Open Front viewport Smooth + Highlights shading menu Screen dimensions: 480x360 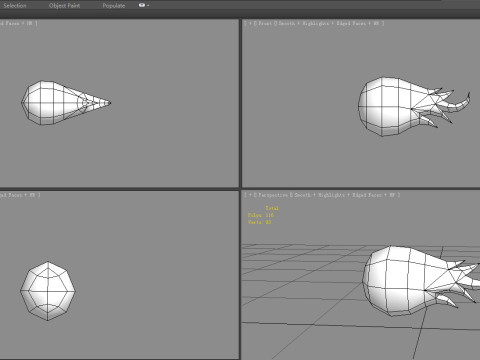click(304, 23)
